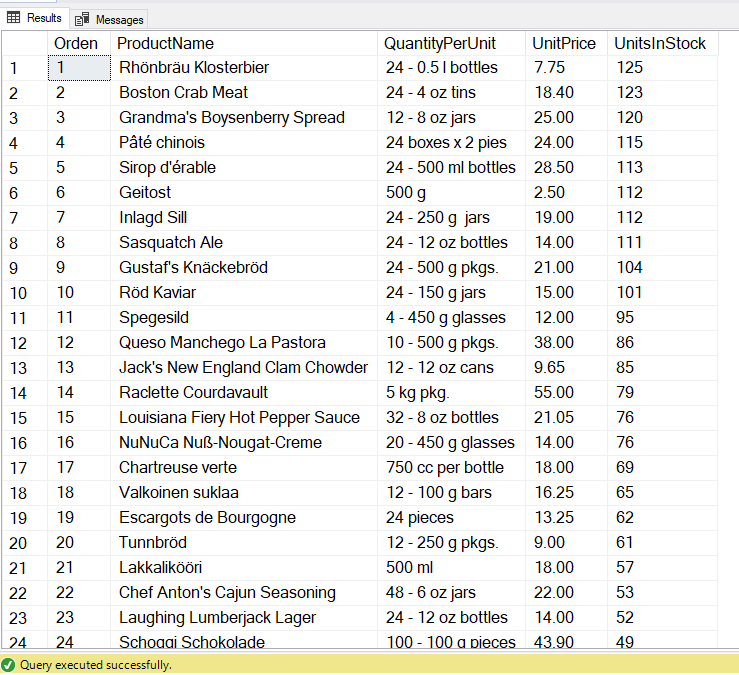Click the units in stock 69 cell

662,468
